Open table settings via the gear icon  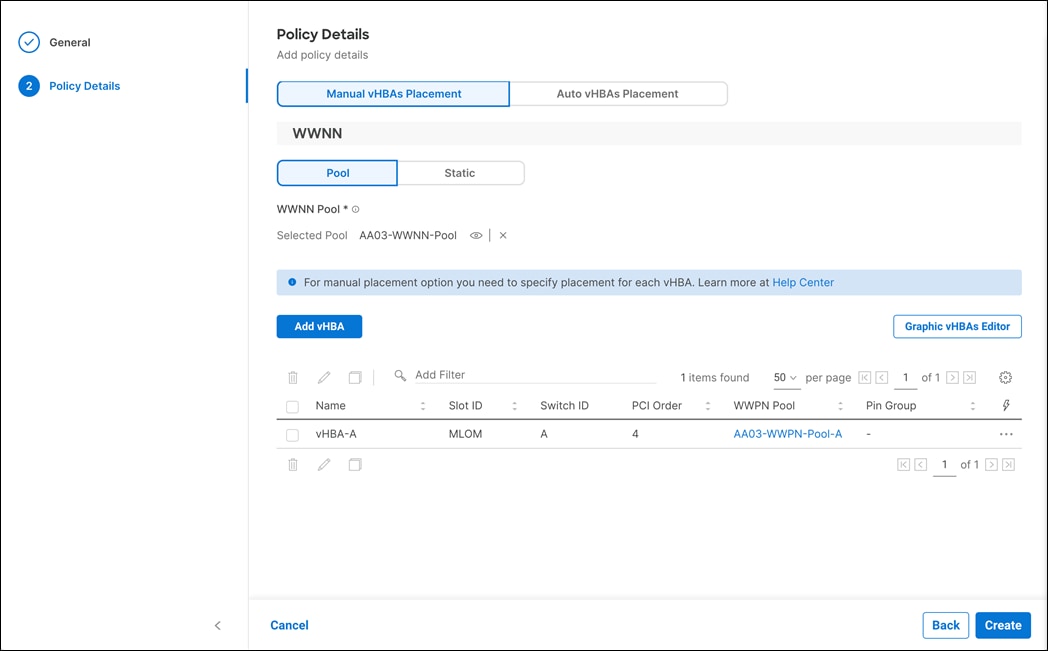(x=1005, y=377)
